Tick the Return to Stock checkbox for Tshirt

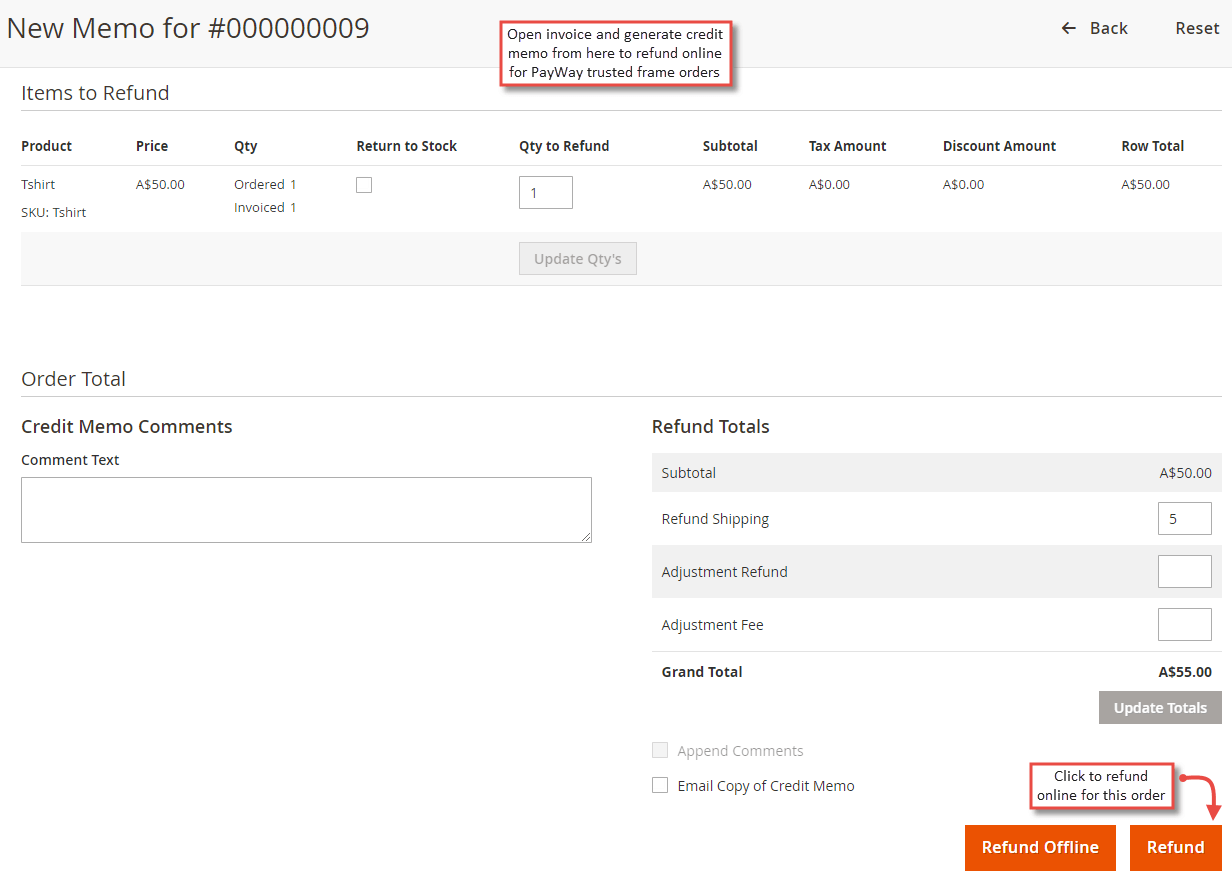click(x=364, y=185)
